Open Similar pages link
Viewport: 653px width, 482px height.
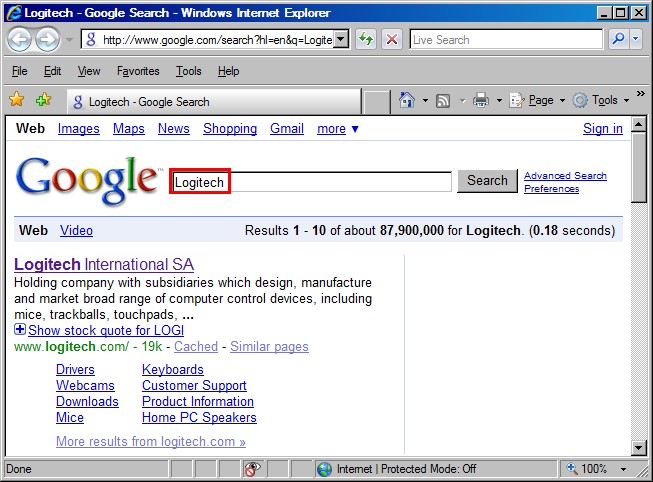coord(269,347)
